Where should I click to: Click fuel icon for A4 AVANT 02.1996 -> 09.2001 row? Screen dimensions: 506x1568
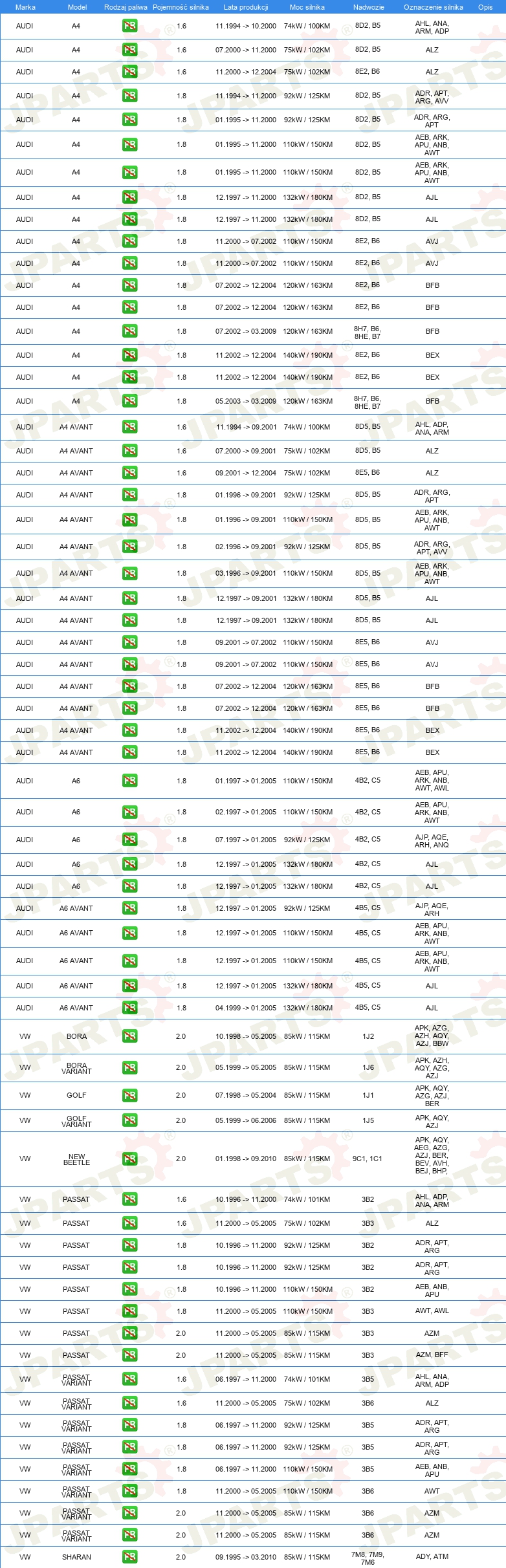click(129, 547)
